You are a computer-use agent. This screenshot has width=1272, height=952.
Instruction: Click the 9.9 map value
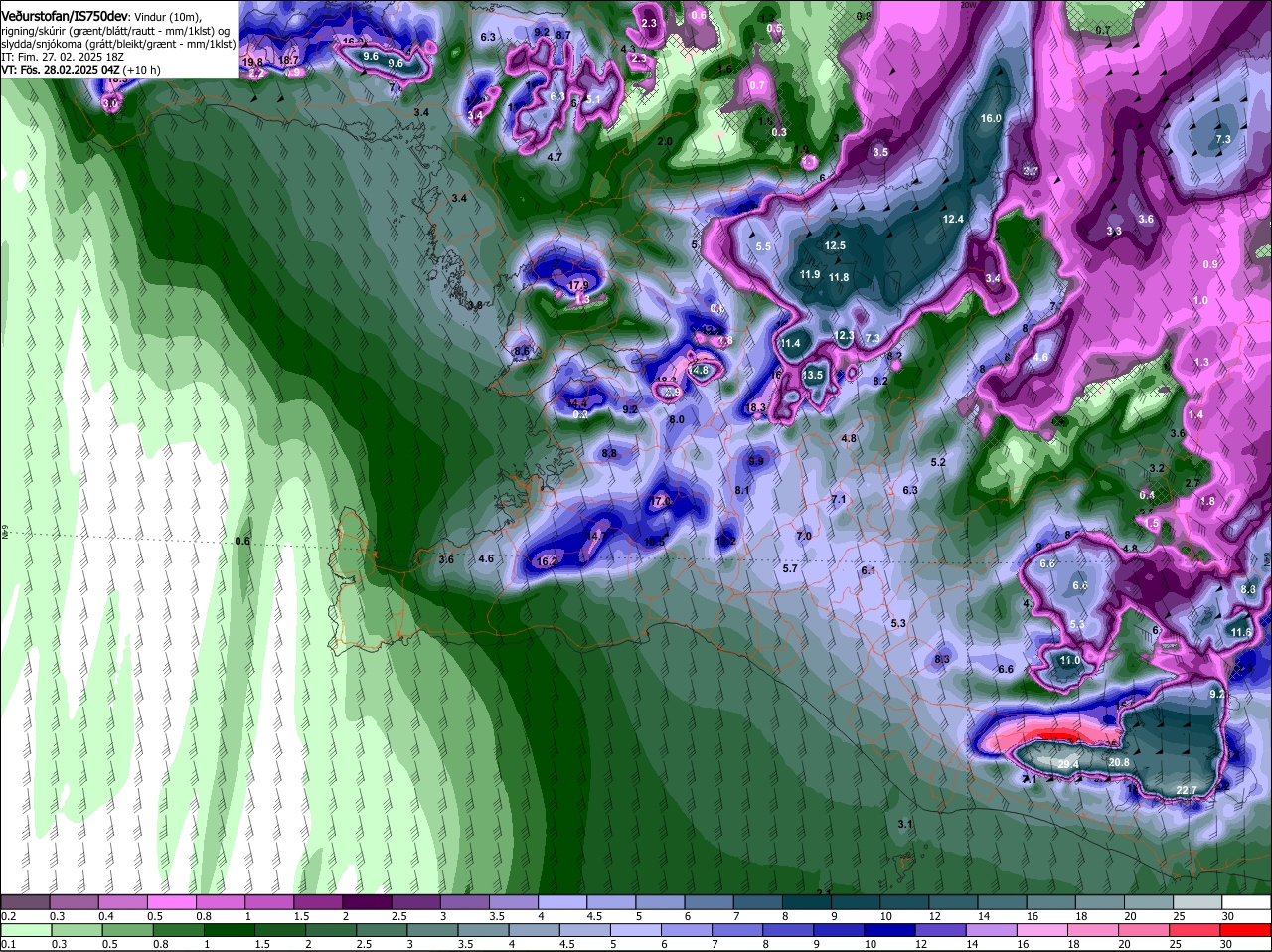click(756, 461)
